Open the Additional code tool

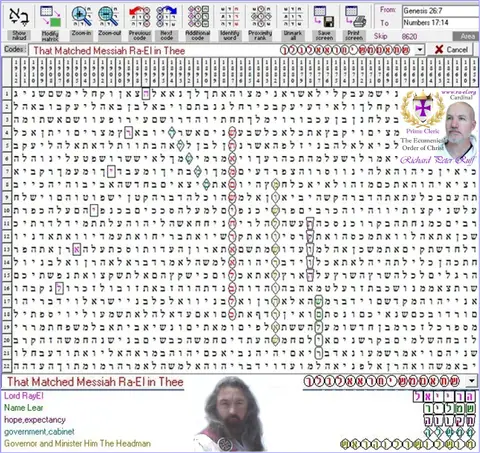[198, 17]
